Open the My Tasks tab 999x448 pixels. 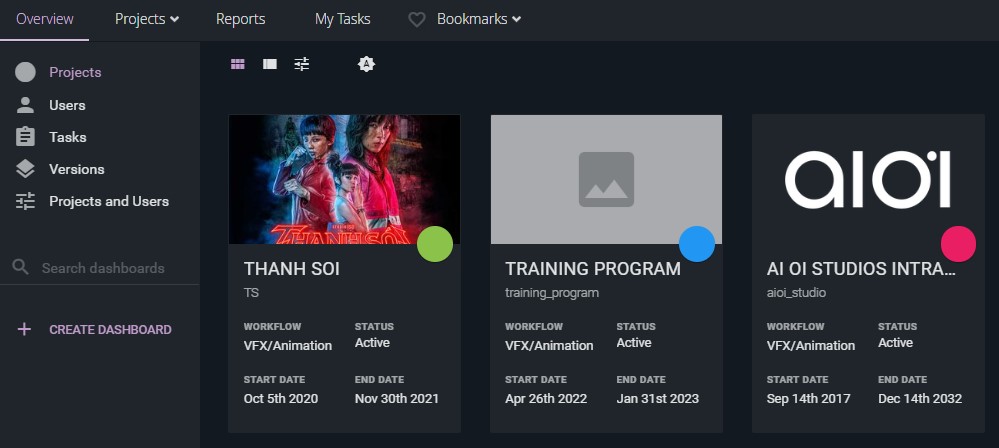click(342, 19)
